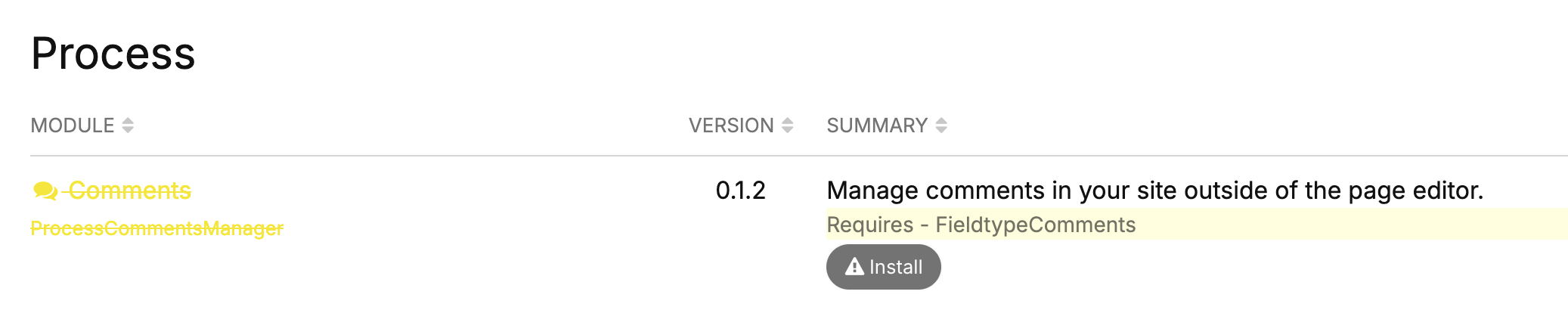Viewport: 1568px width, 310px height.
Task: Click the speech bubbles Comments icon
Action: 45,191
